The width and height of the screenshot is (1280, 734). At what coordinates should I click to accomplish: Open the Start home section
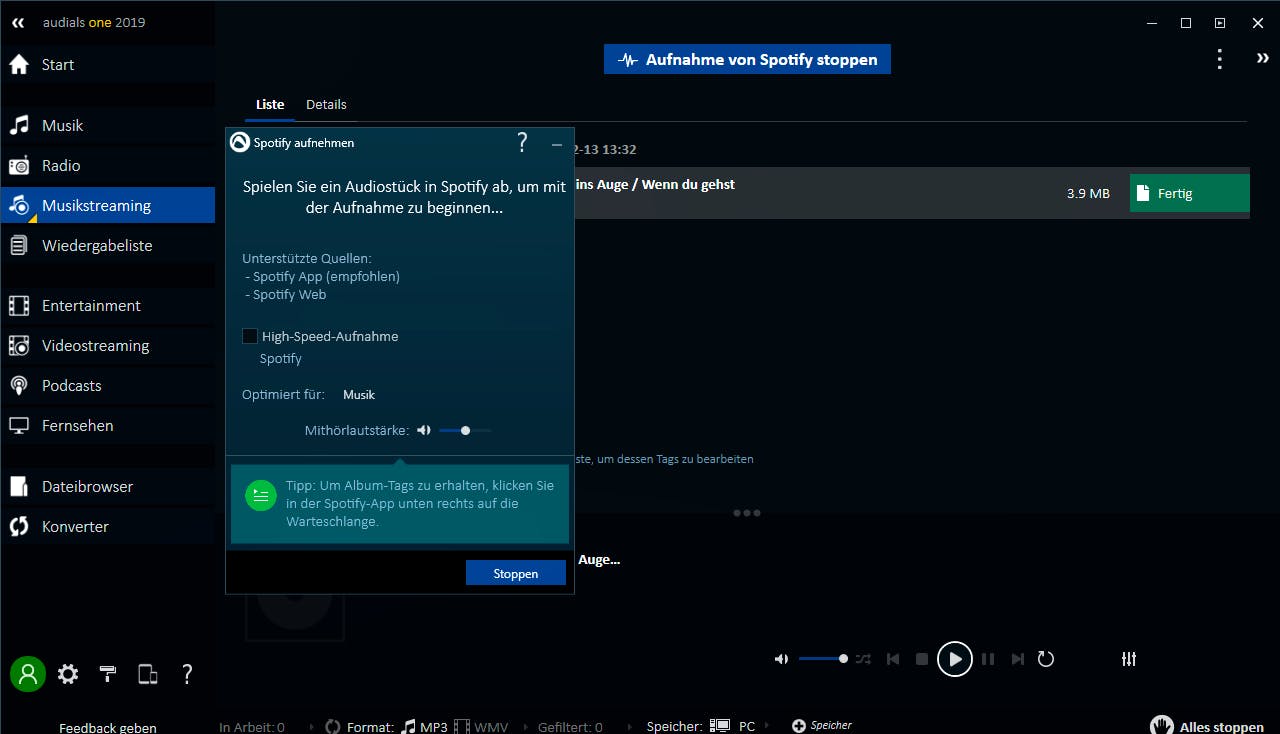click(107, 65)
